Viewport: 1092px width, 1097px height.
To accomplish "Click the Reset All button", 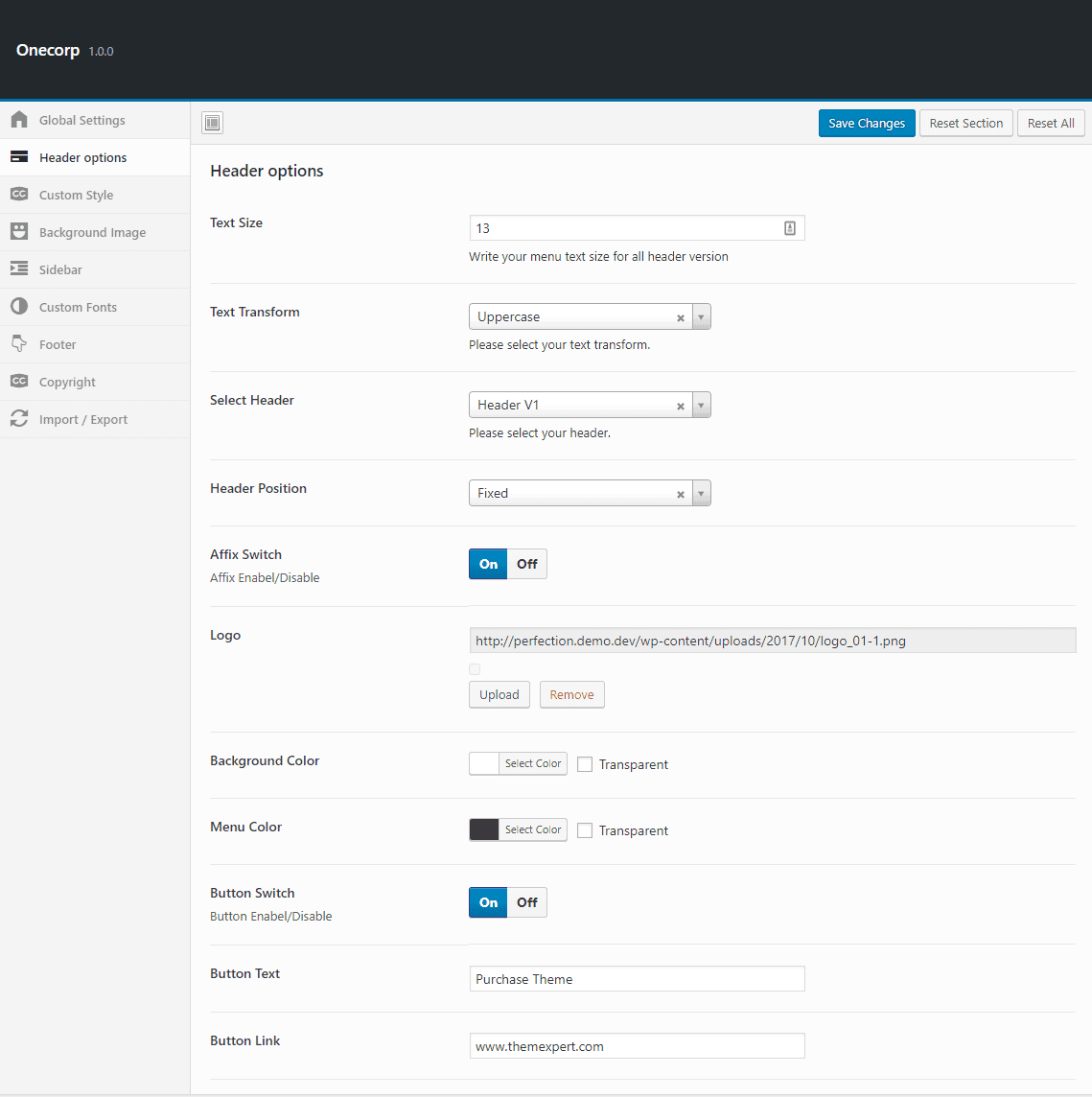I will (1051, 123).
